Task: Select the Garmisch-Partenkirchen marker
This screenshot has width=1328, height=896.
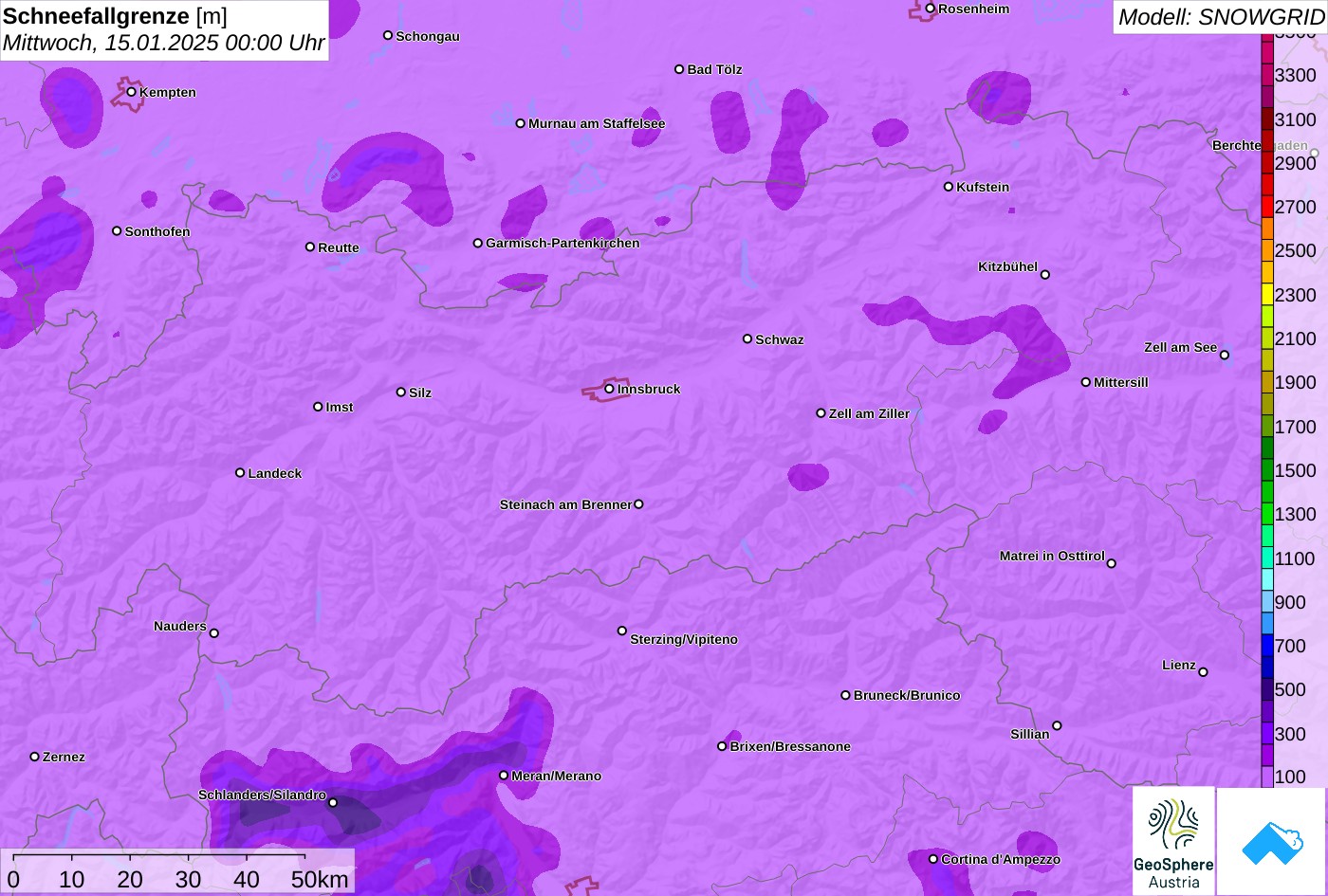Action: (478, 244)
